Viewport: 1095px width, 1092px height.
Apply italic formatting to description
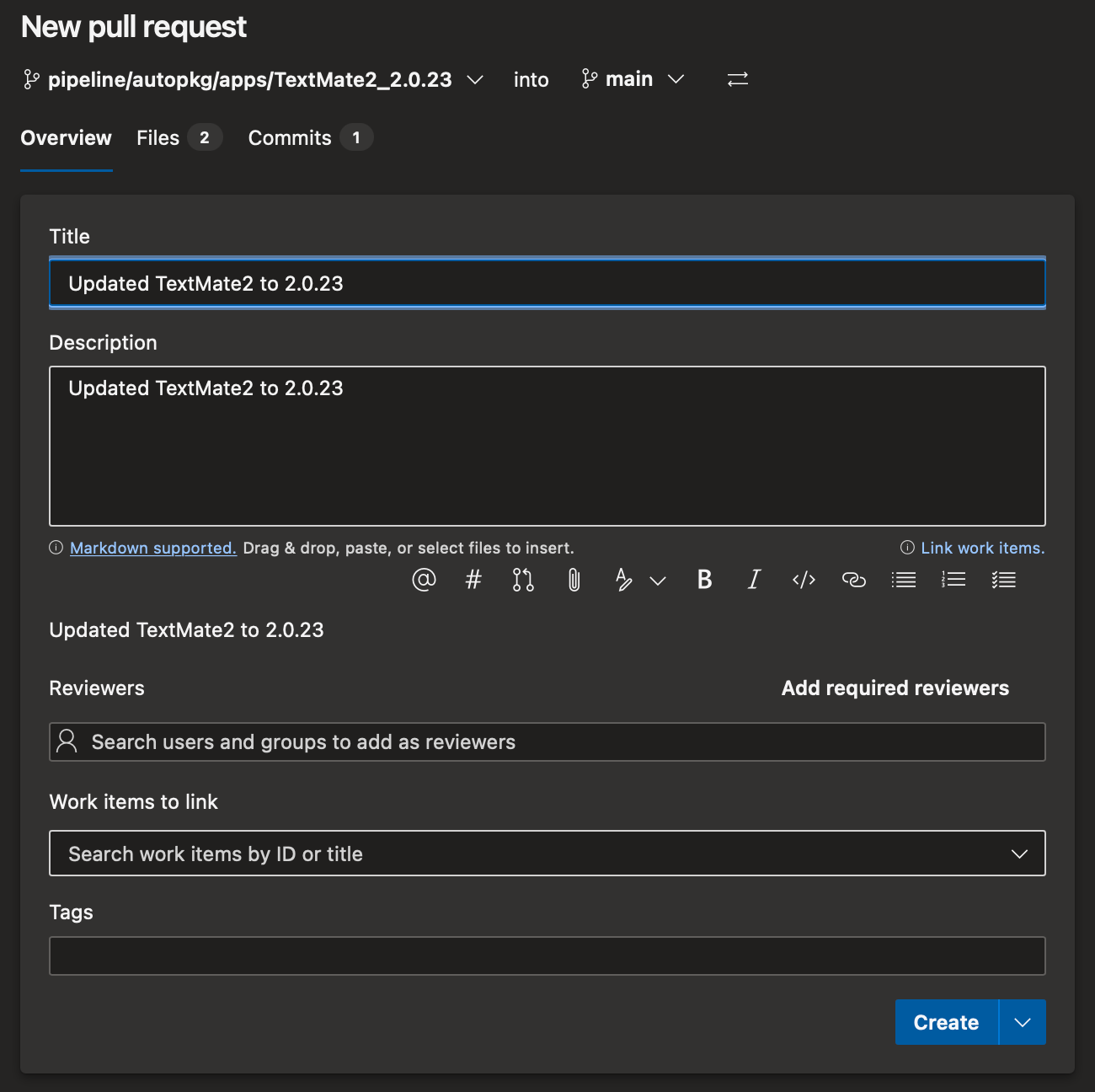[x=754, y=580]
